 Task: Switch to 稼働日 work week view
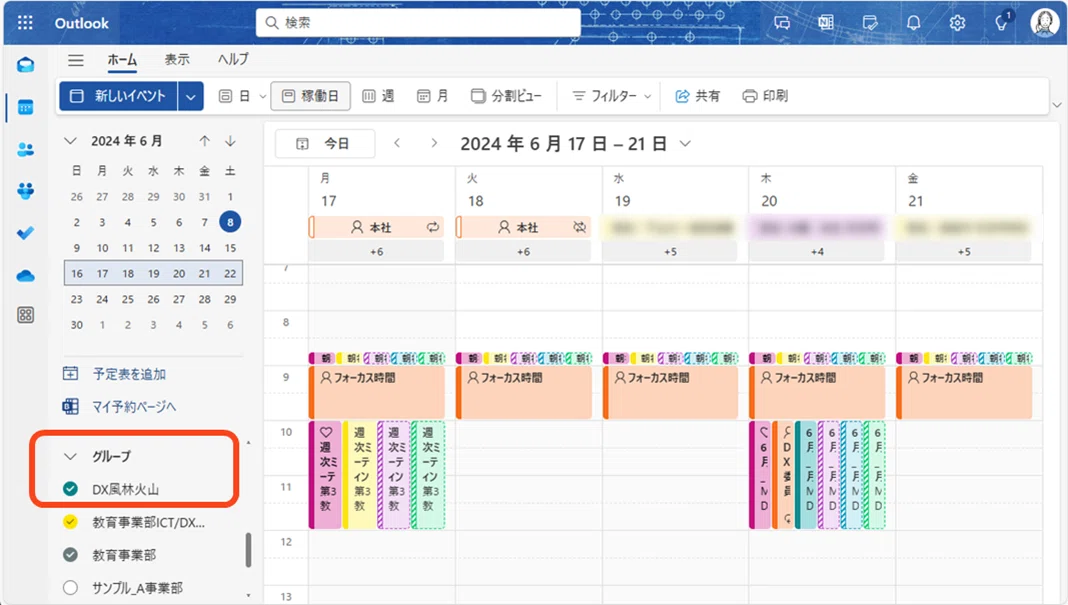[311, 96]
